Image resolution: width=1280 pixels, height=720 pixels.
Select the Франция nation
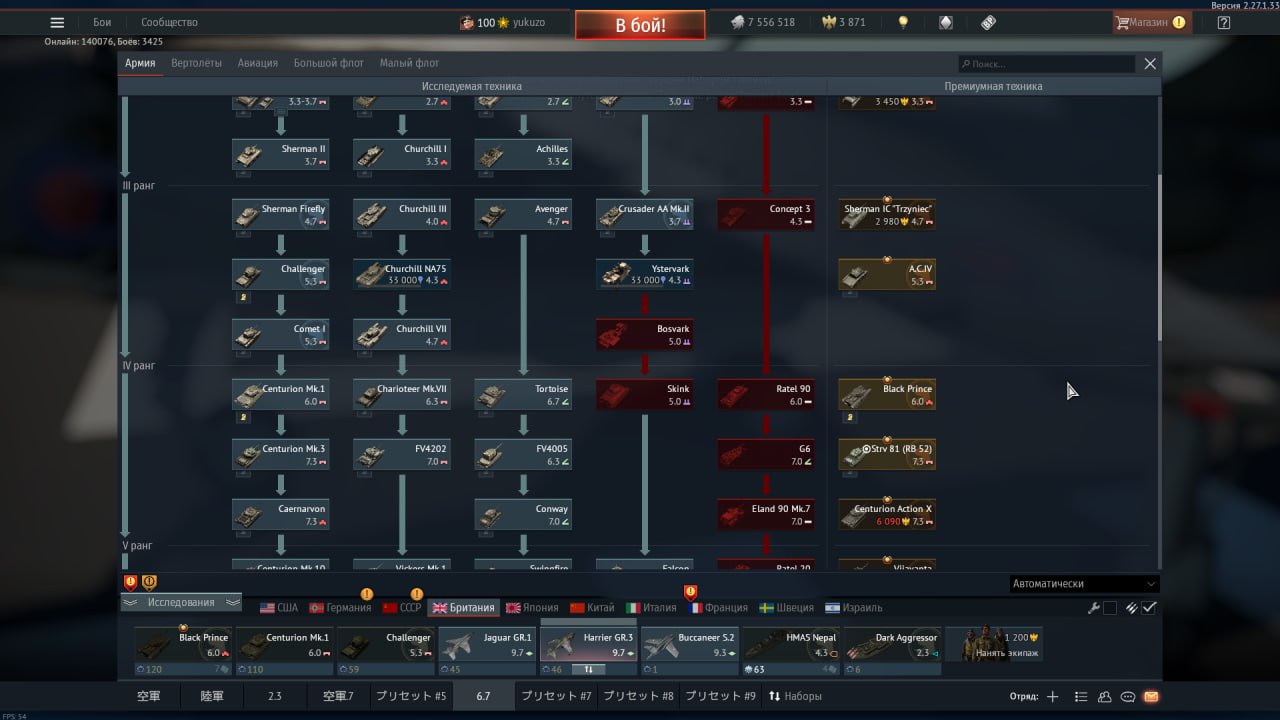(x=718, y=607)
